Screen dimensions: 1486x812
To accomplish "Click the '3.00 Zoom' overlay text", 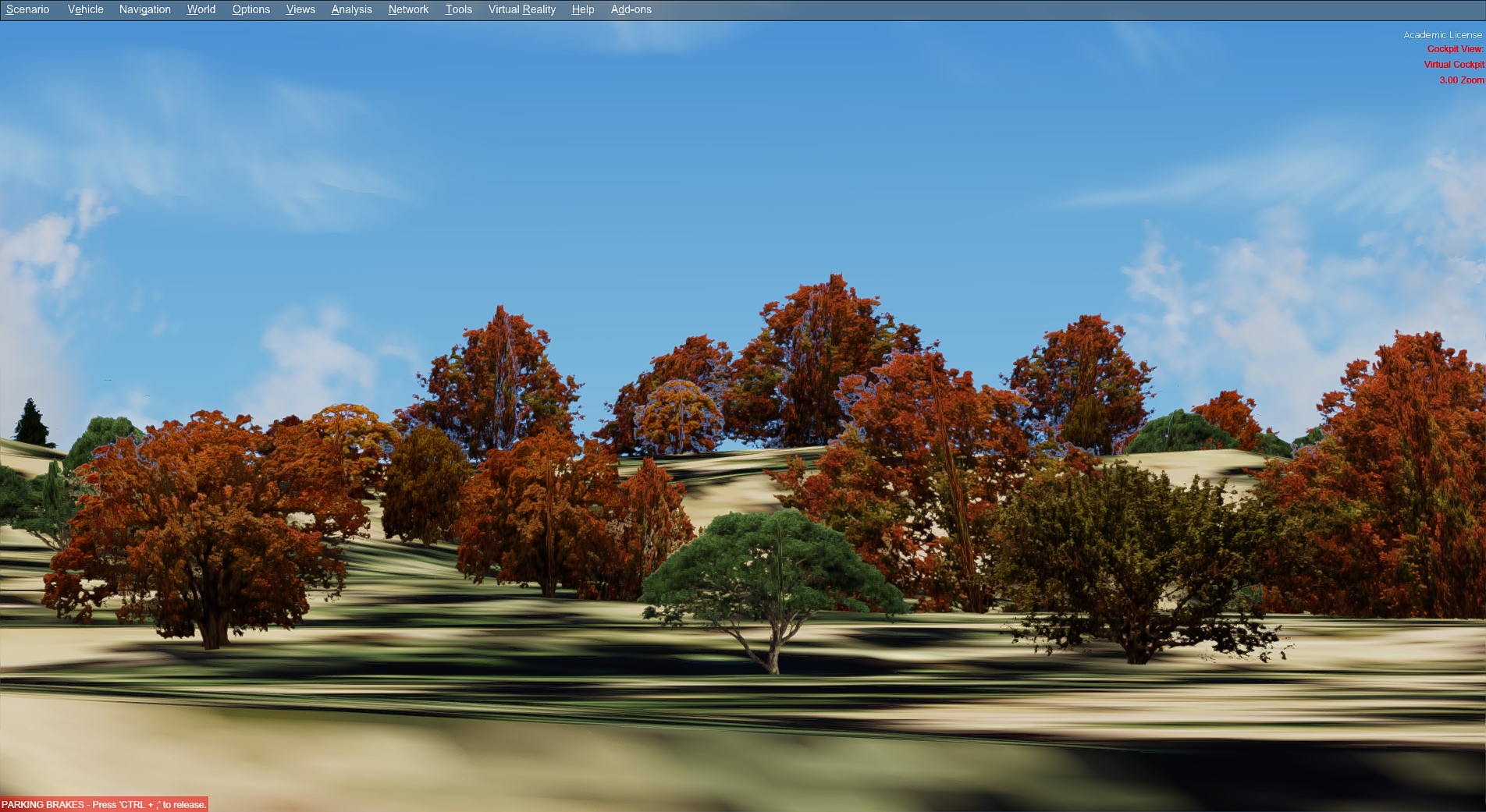I will point(1462,80).
